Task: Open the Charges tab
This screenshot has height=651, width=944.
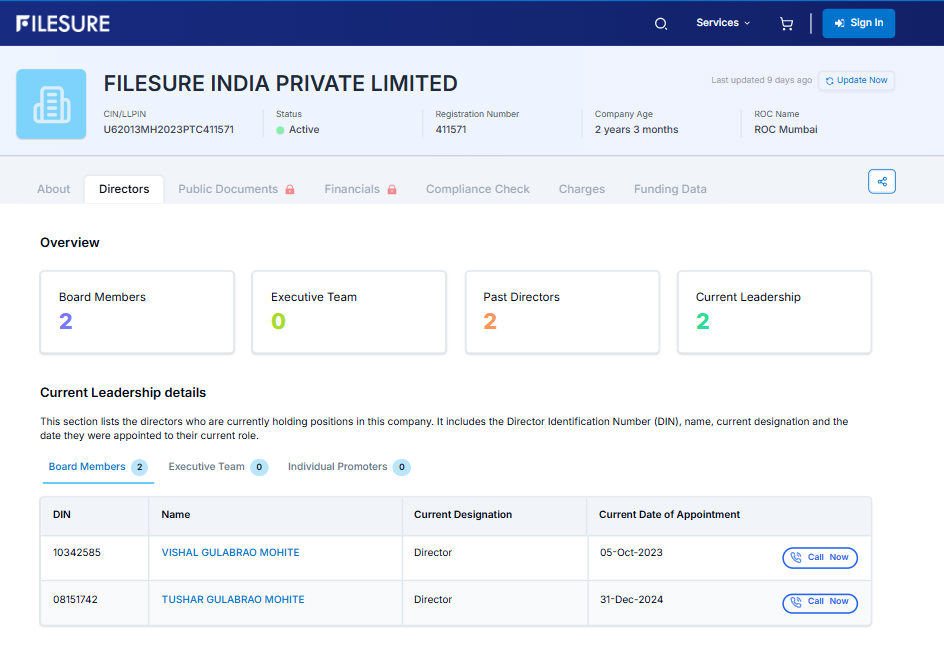Action: [581, 189]
